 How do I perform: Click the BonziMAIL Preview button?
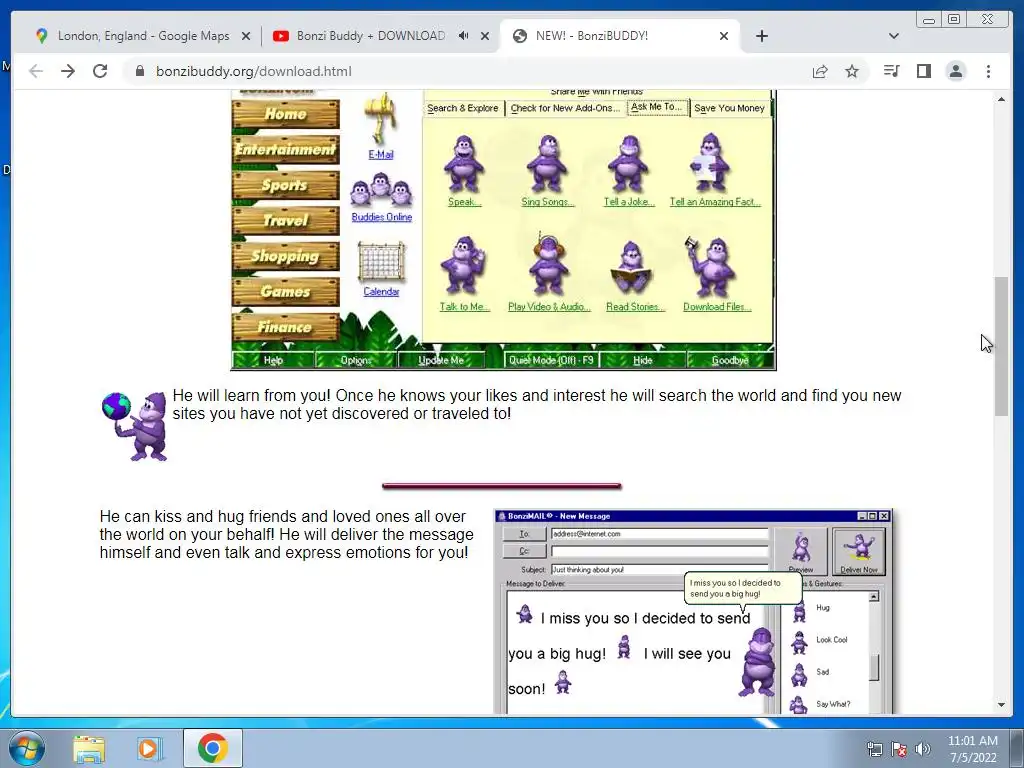click(x=801, y=551)
